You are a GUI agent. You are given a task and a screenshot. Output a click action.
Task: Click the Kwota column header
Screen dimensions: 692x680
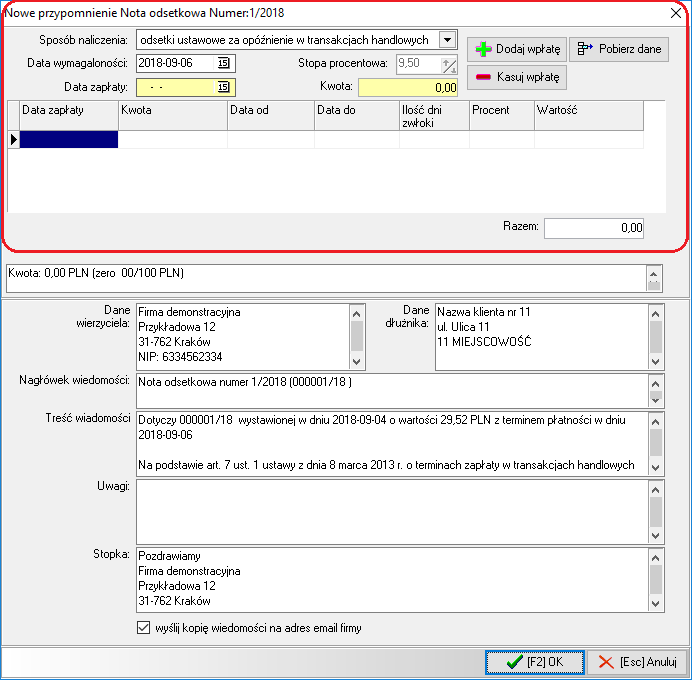pyautogui.click(x=172, y=109)
